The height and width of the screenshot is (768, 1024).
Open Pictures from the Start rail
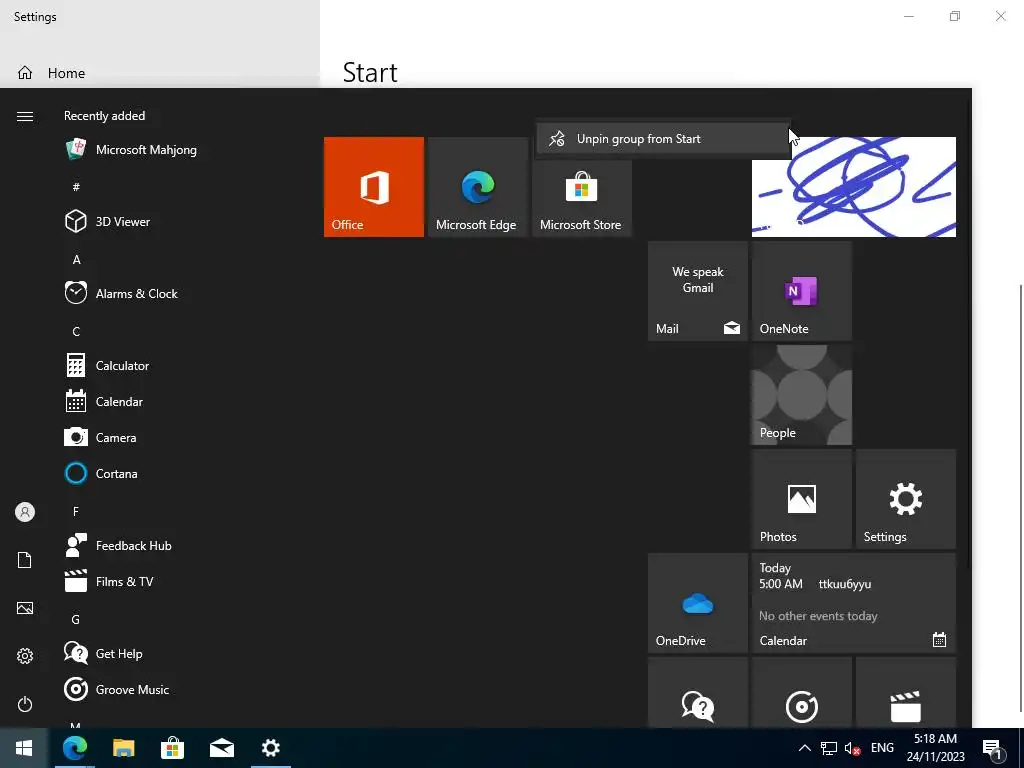point(25,608)
